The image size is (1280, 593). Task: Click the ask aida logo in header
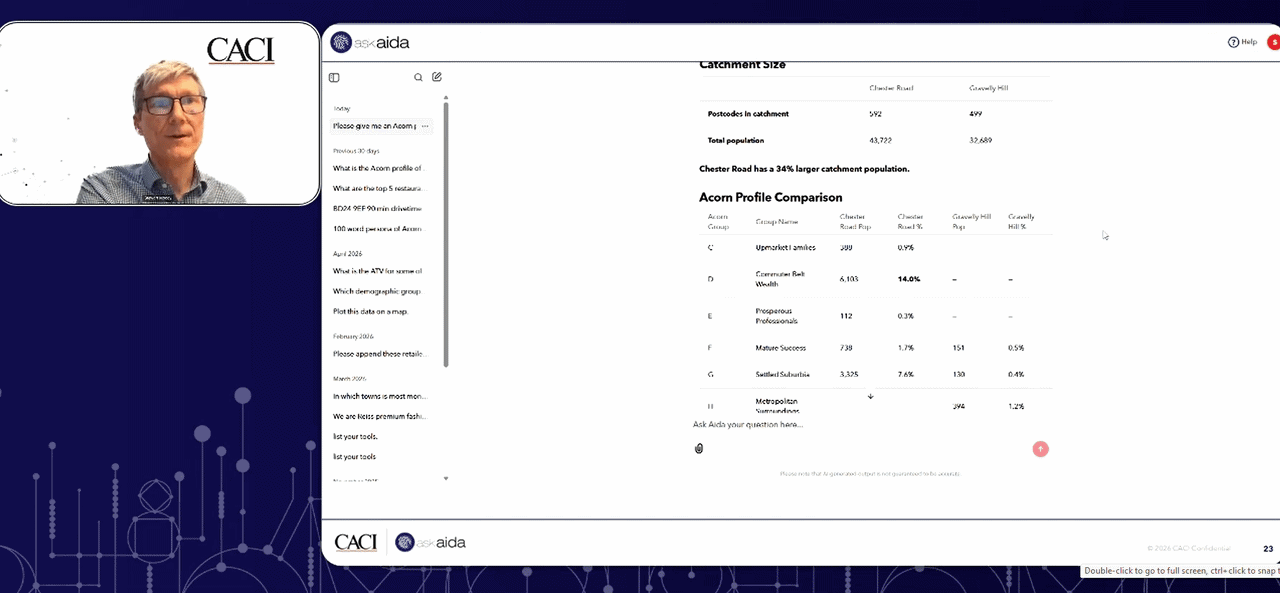coord(370,42)
